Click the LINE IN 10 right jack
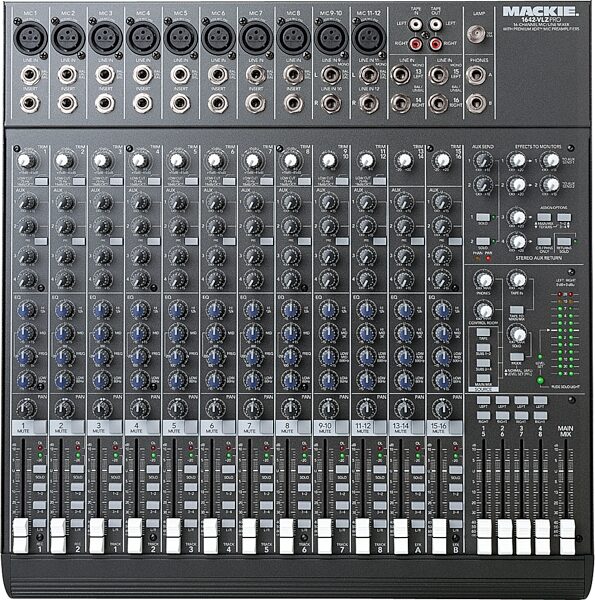 (x=331, y=103)
